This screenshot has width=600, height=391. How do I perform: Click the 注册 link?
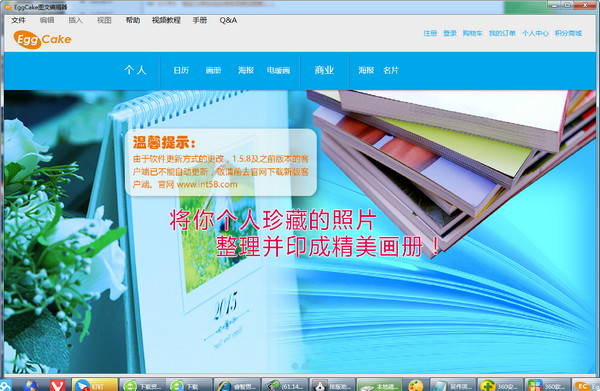point(430,33)
